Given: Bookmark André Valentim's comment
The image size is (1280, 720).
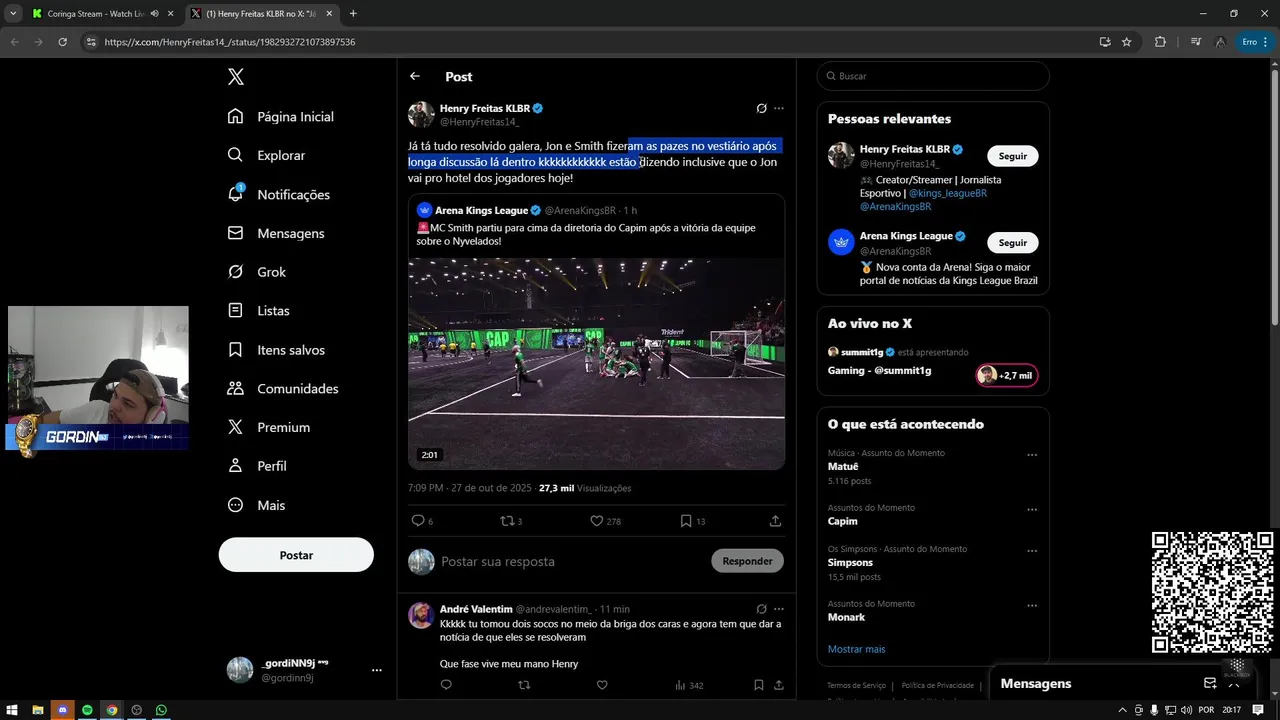Looking at the screenshot, I should pyautogui.click(x=759, y=685).
